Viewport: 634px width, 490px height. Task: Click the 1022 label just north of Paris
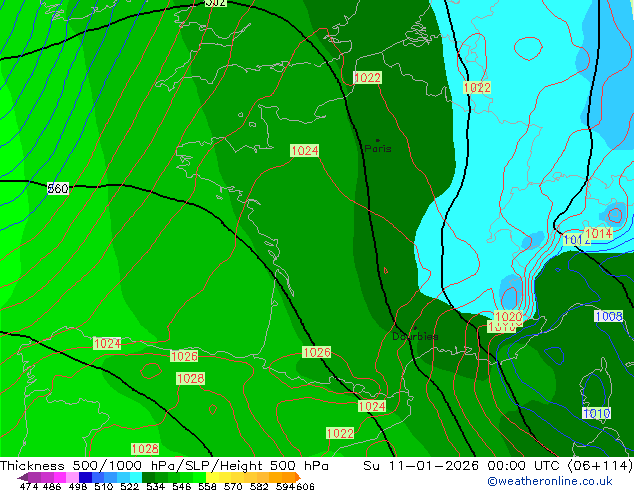(x=368, y=78)
